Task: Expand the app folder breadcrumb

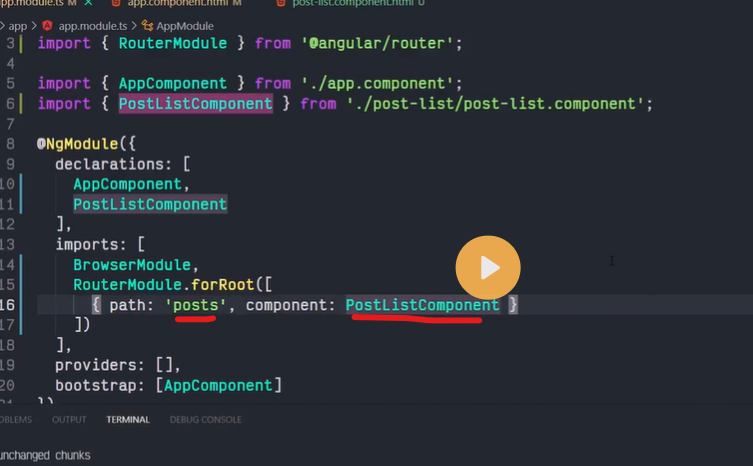Action: tap(18, 25)
